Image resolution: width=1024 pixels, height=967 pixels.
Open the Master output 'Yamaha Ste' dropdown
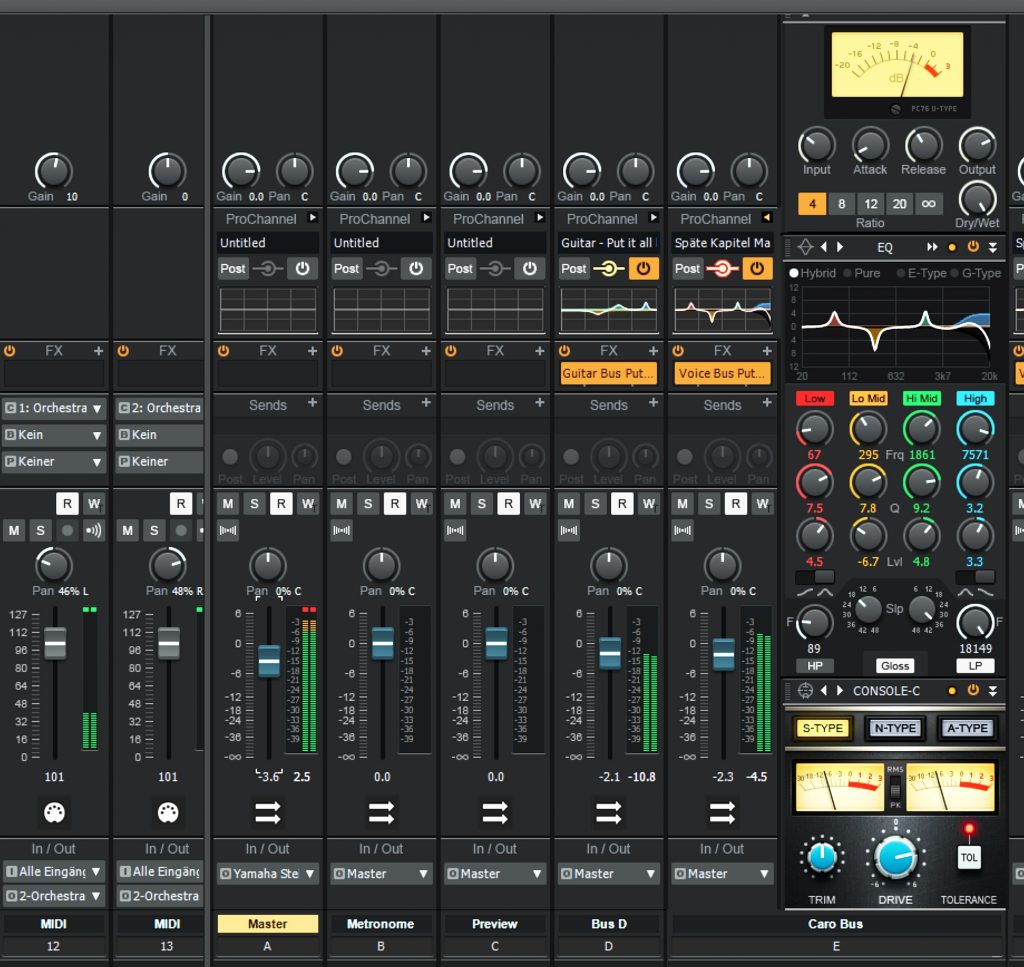tap(267, 873)
